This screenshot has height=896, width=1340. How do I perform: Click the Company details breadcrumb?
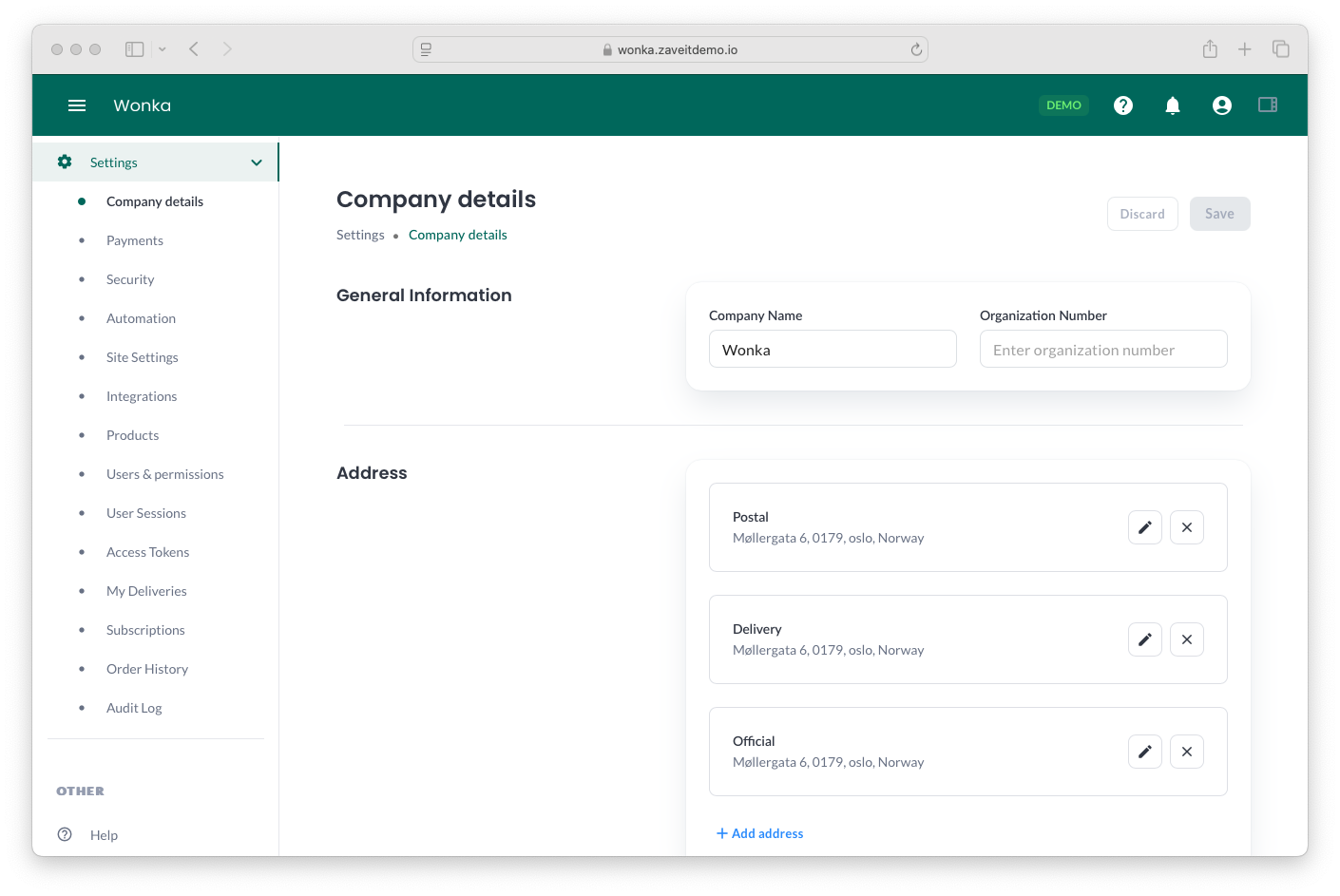458,235
